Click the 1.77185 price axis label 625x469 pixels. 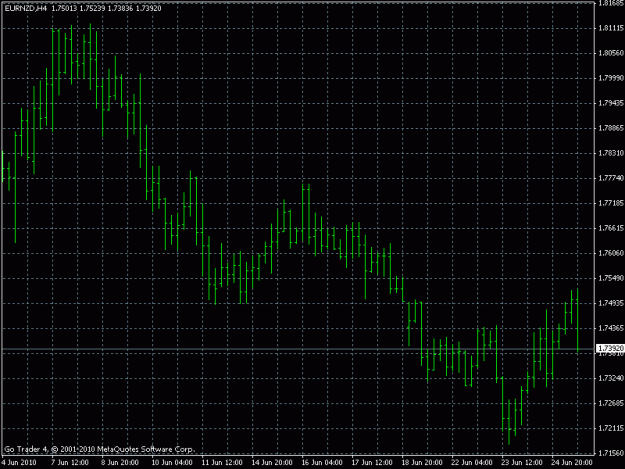coord(611,203)
